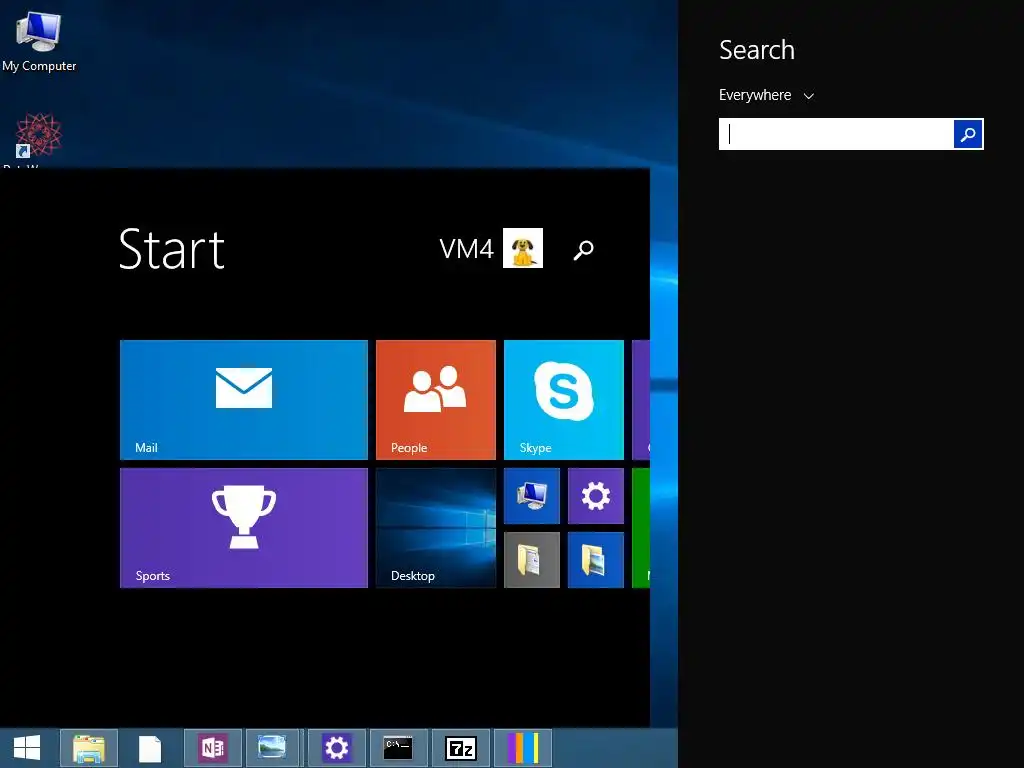Image resolution: width=1024 pixels, height=768 pixels.
Task: Click the VM4 user account picture
Action: [522, 248]
